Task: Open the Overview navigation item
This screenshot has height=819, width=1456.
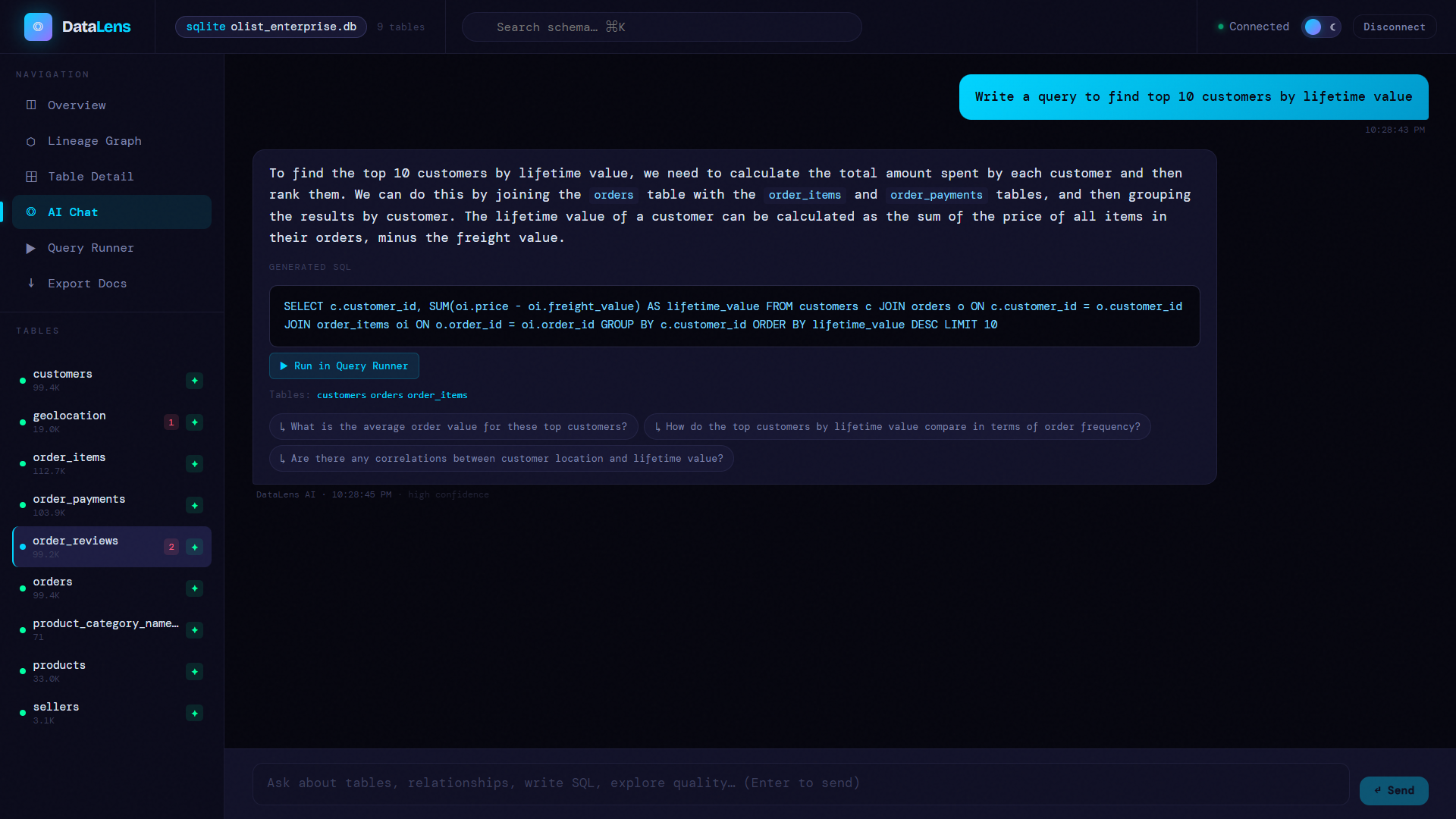Action: point(111,105)
